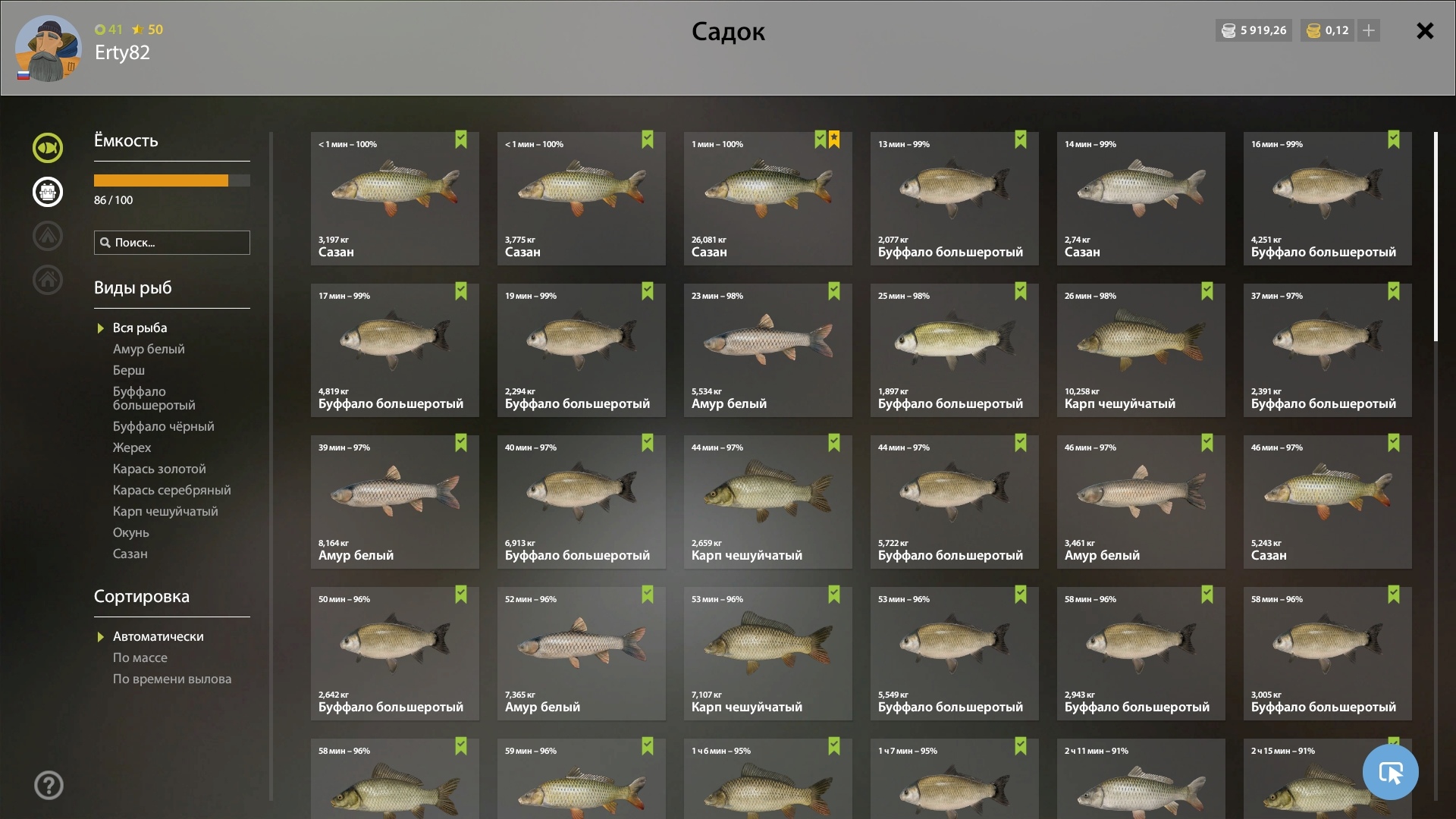Click the player avatar portrait
Viewport: 1456px width, 819px height.
click(48, 49)
